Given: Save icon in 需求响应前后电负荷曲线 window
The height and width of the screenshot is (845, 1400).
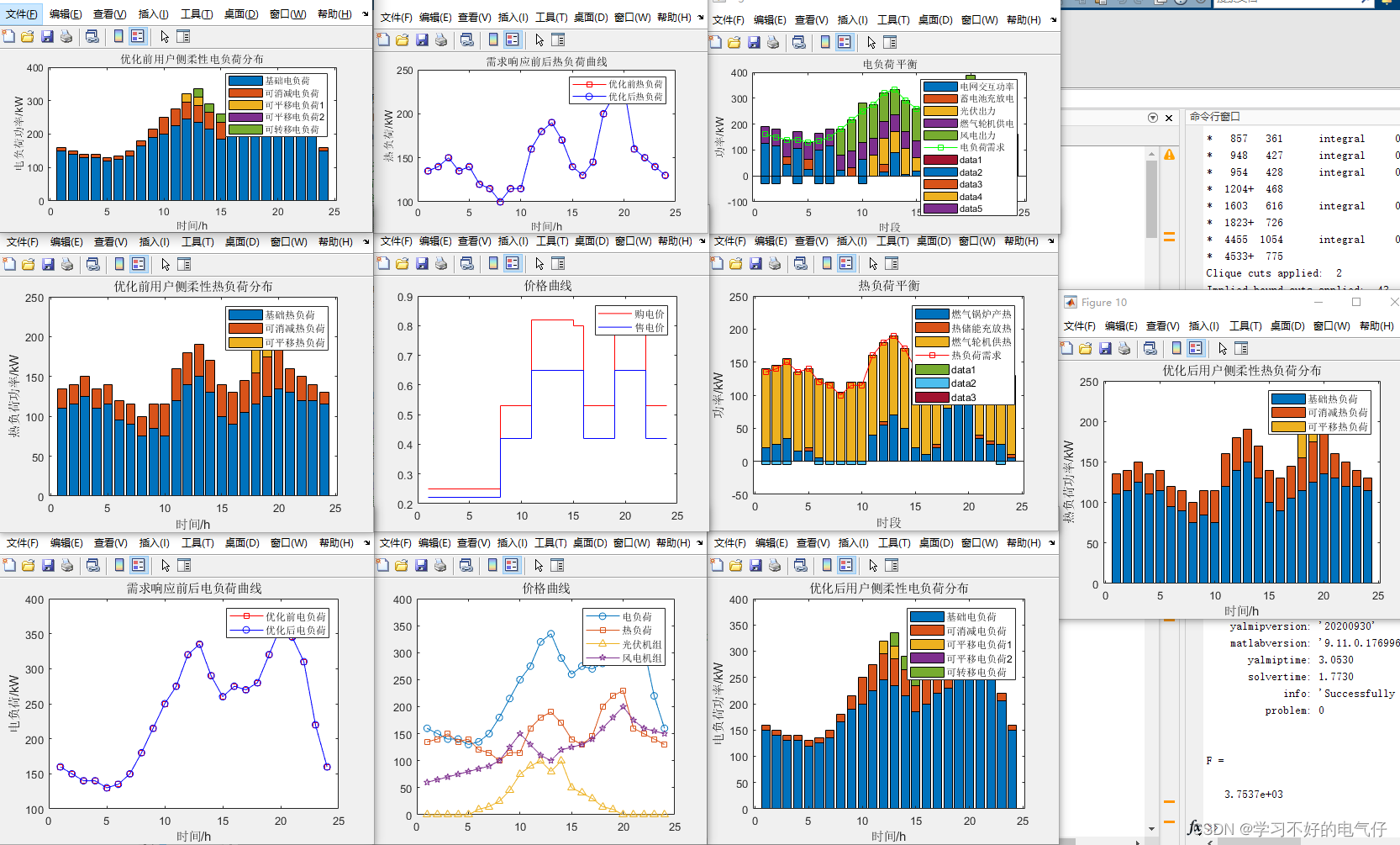Looking at the screenshot, I should pos(48,565).
